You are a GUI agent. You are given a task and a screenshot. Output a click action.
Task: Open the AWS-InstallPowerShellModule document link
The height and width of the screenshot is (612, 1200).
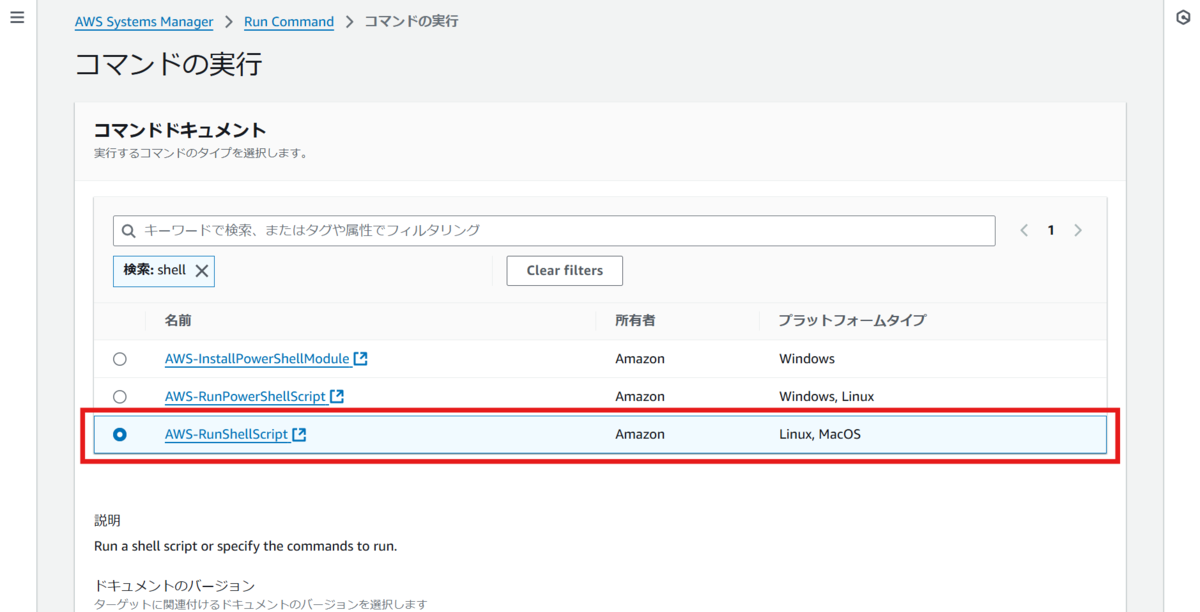(x=257, y=358)
